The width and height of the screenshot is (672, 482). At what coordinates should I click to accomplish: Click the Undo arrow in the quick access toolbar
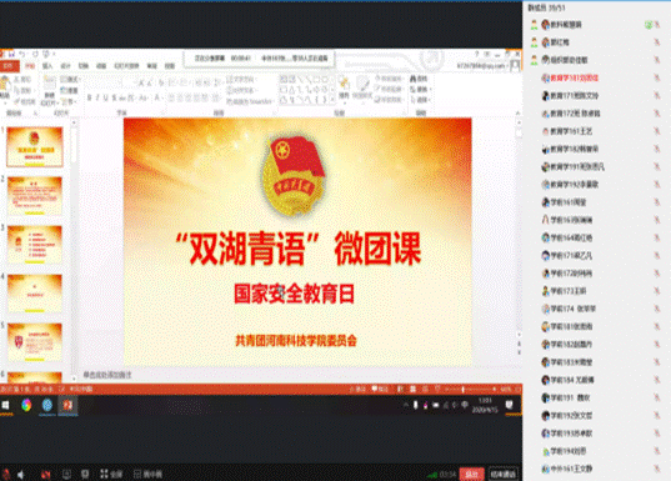23,54
